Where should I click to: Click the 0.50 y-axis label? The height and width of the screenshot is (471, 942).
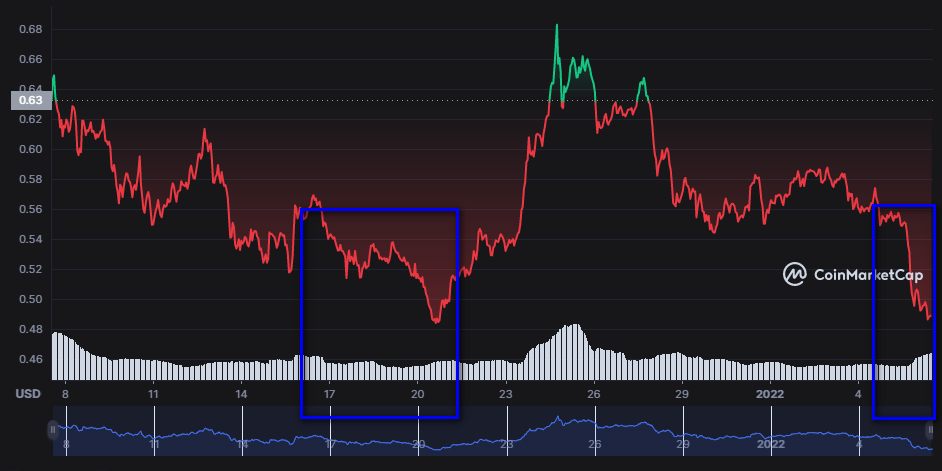coord(31,300)
